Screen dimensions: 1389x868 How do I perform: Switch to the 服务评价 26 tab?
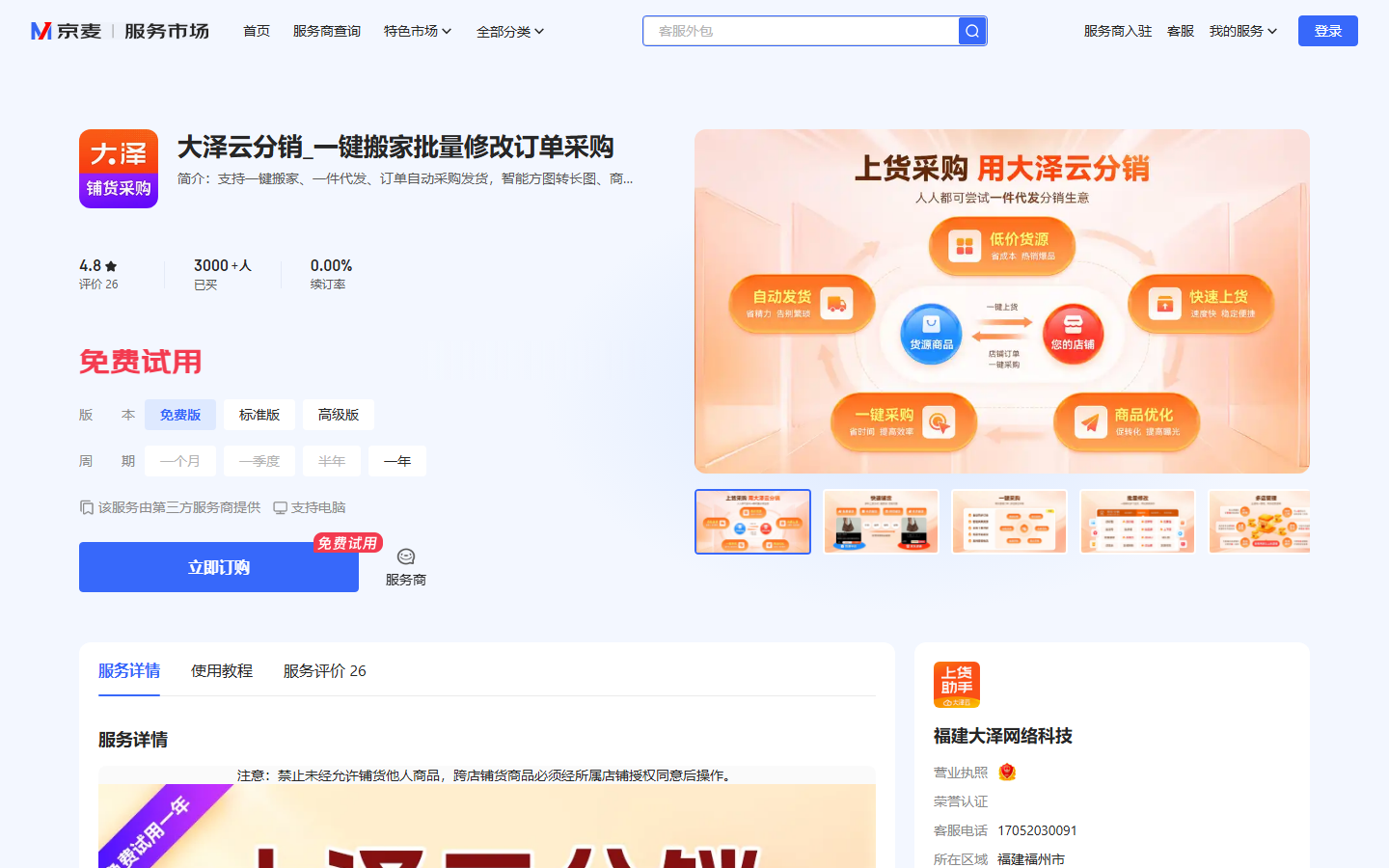tap(325, 670)
